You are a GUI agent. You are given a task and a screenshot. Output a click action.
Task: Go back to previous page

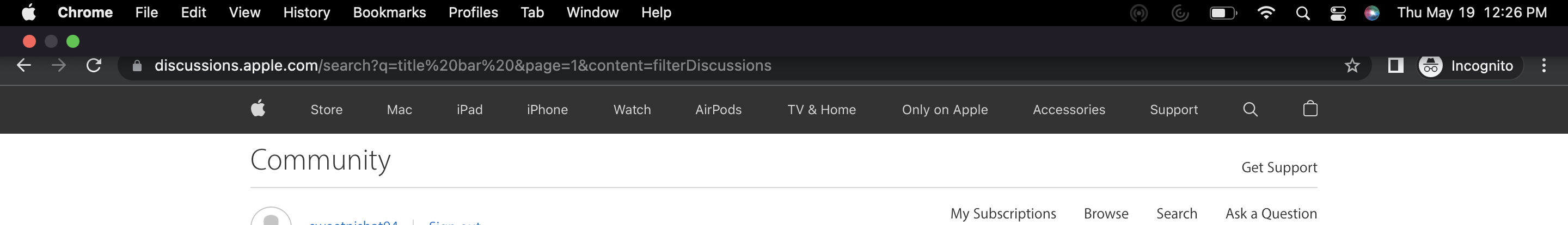point(24,65)
